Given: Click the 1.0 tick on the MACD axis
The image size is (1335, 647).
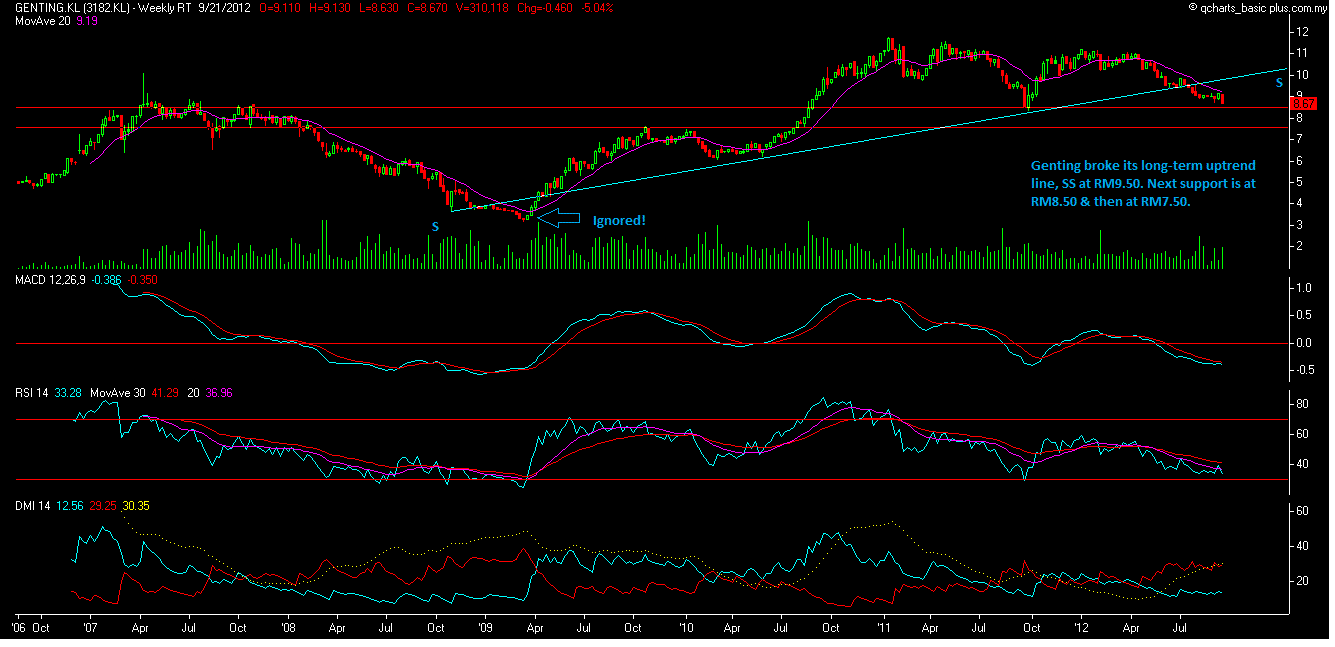Looking at the screenshot, I should 1304,288.
